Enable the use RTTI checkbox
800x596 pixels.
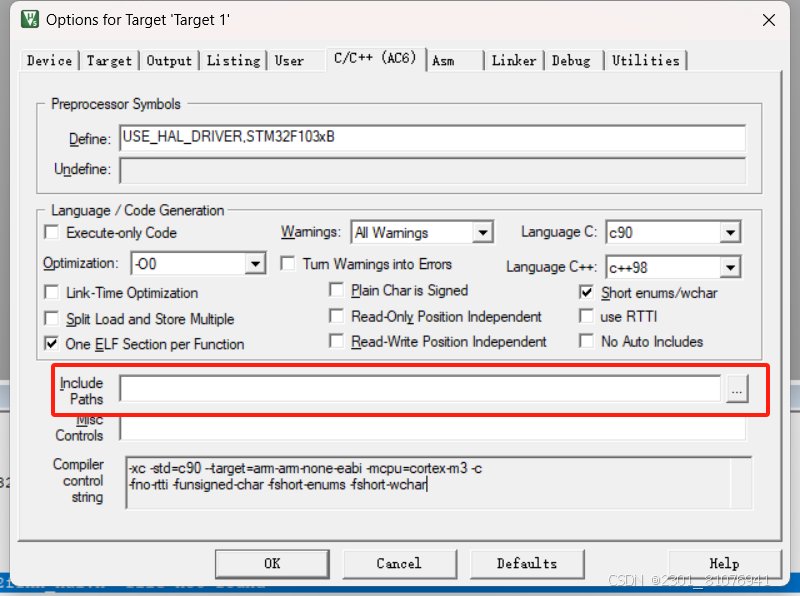coord(586,316)
